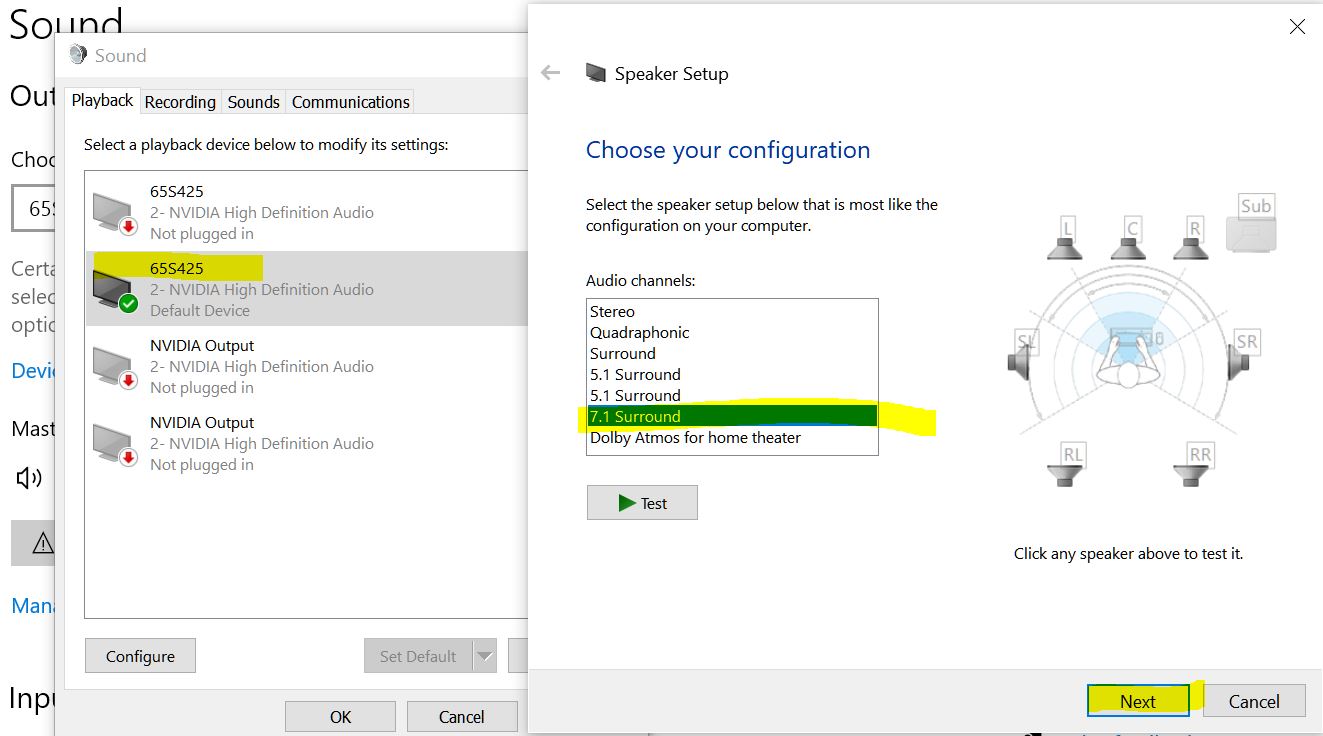Open the Communications tab
The width and height of the screenshot is (1323, 736).
(351, 102)
